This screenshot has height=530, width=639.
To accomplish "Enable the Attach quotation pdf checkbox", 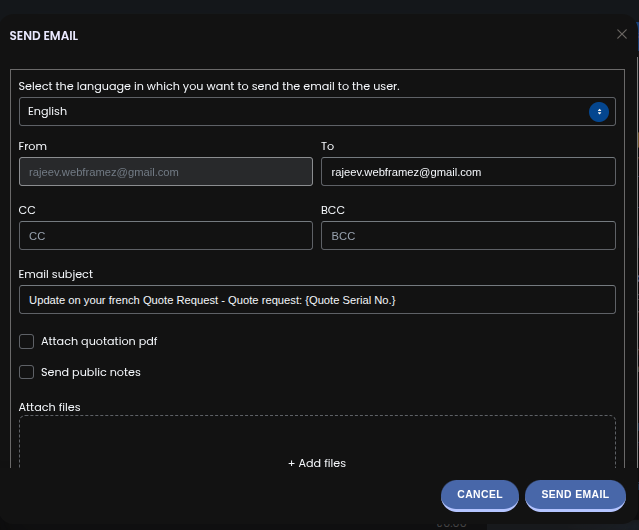I will pyautogui.click(x=27, y=341).
